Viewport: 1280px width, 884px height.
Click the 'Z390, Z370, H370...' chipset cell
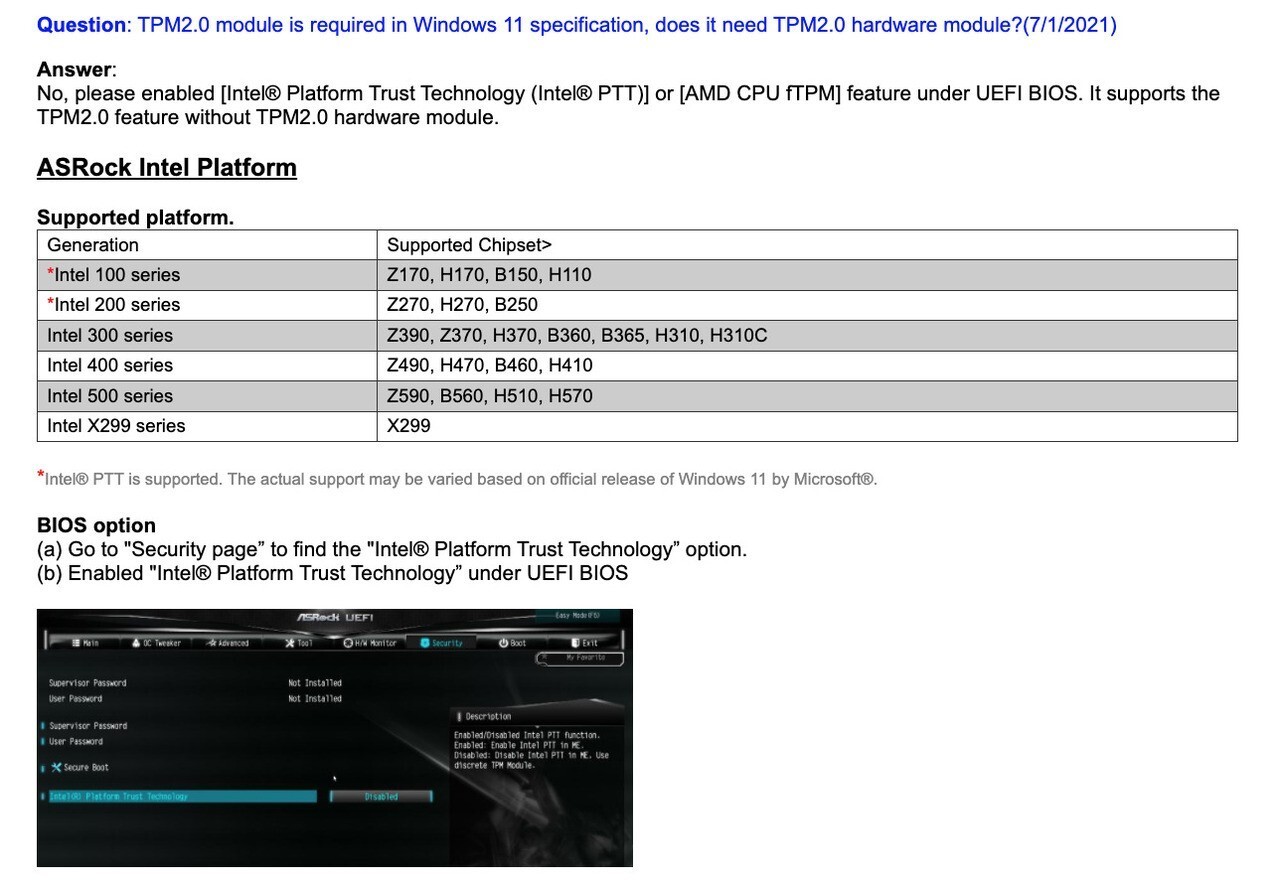click(807, 335)
